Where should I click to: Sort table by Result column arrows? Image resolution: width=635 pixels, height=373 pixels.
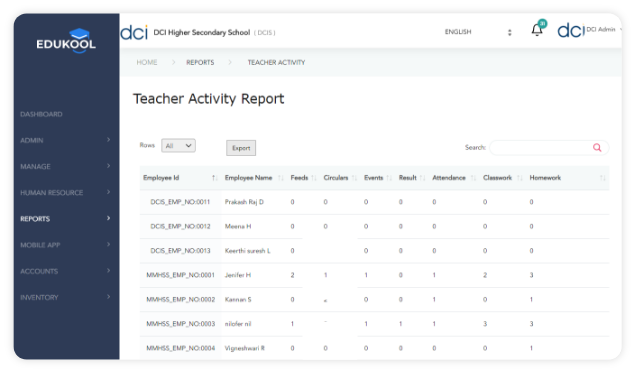422,178
